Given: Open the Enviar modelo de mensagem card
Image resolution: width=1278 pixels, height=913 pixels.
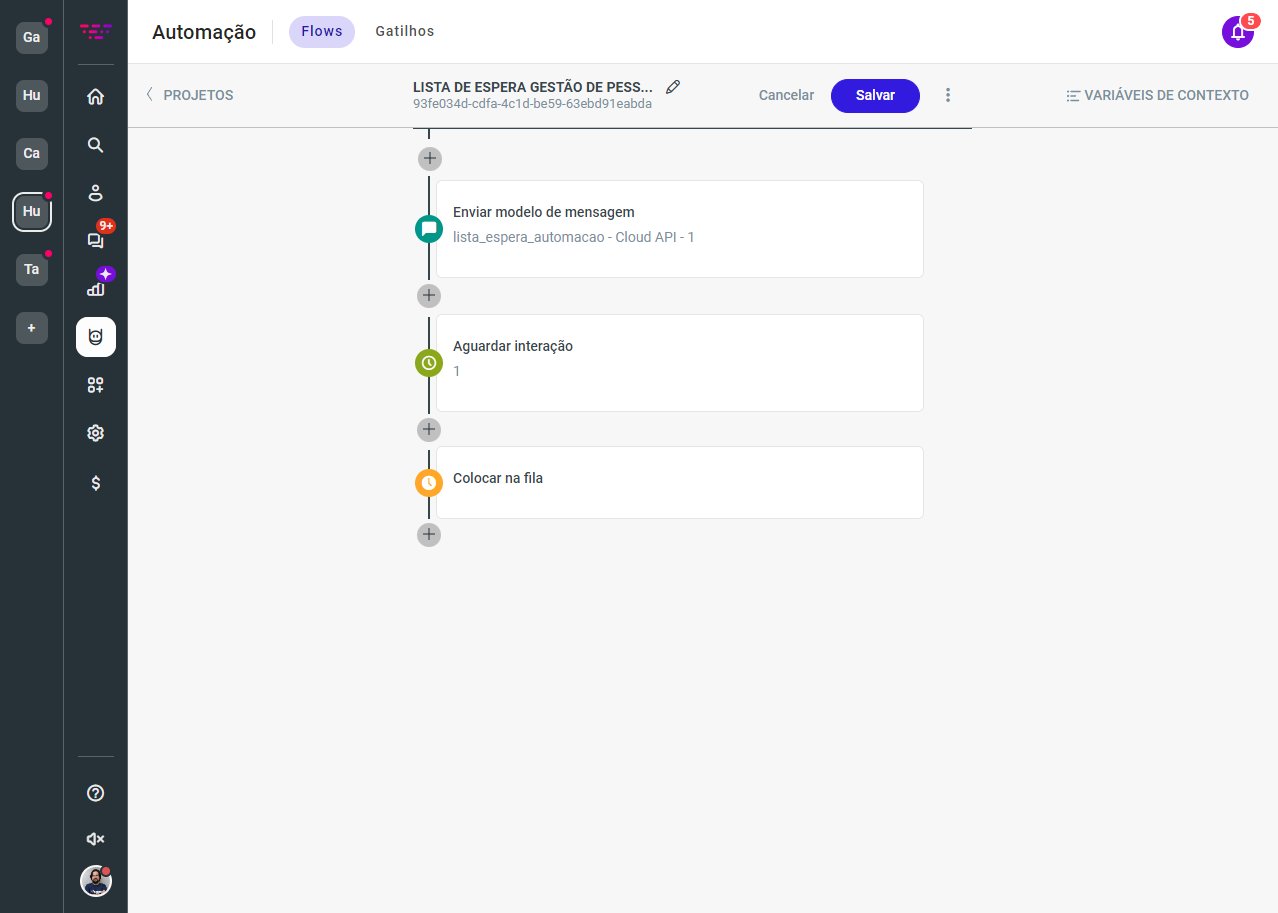Looking at the screenshot, I should tap(680, 229).
